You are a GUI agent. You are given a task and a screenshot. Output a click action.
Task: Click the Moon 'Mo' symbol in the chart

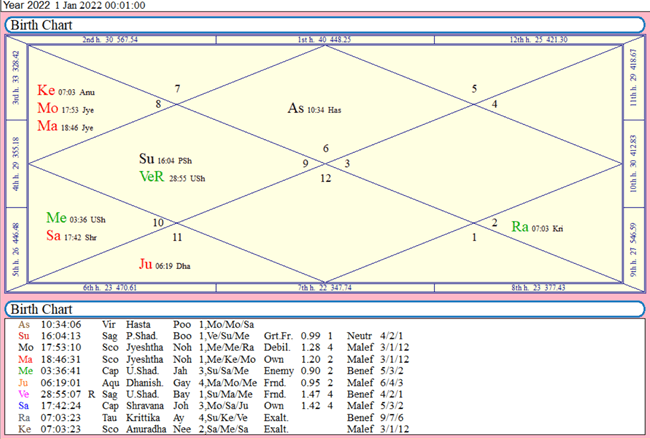[x=48, y=108]
